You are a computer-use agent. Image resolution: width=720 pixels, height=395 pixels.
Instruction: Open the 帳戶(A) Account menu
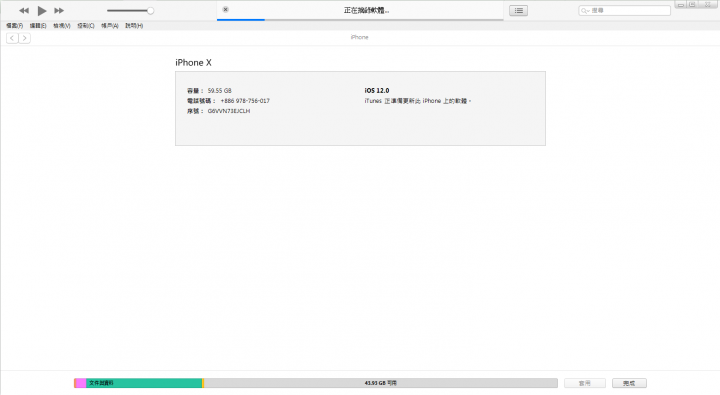(110, 26)
